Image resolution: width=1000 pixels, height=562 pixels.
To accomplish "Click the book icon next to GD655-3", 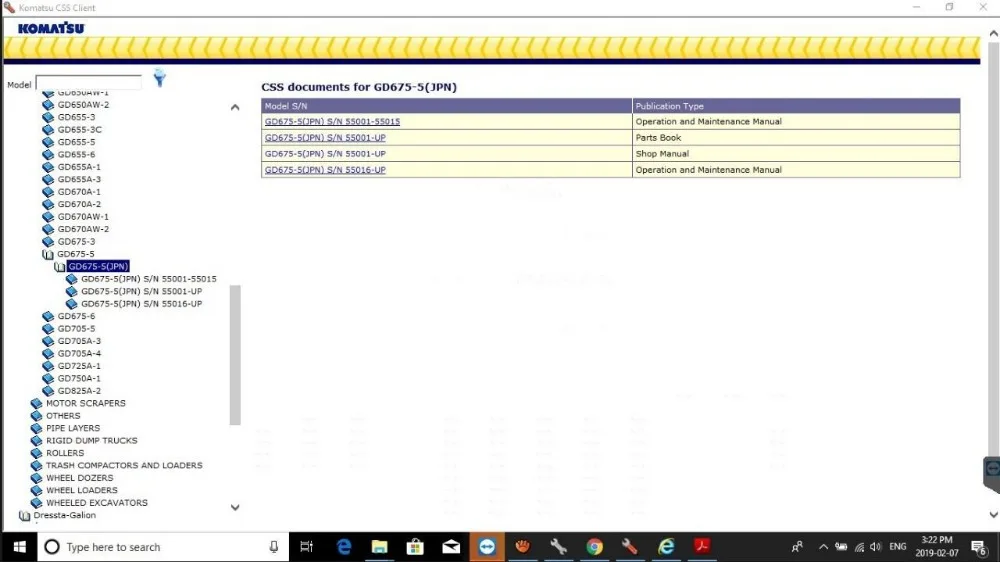I will (48, 117).
